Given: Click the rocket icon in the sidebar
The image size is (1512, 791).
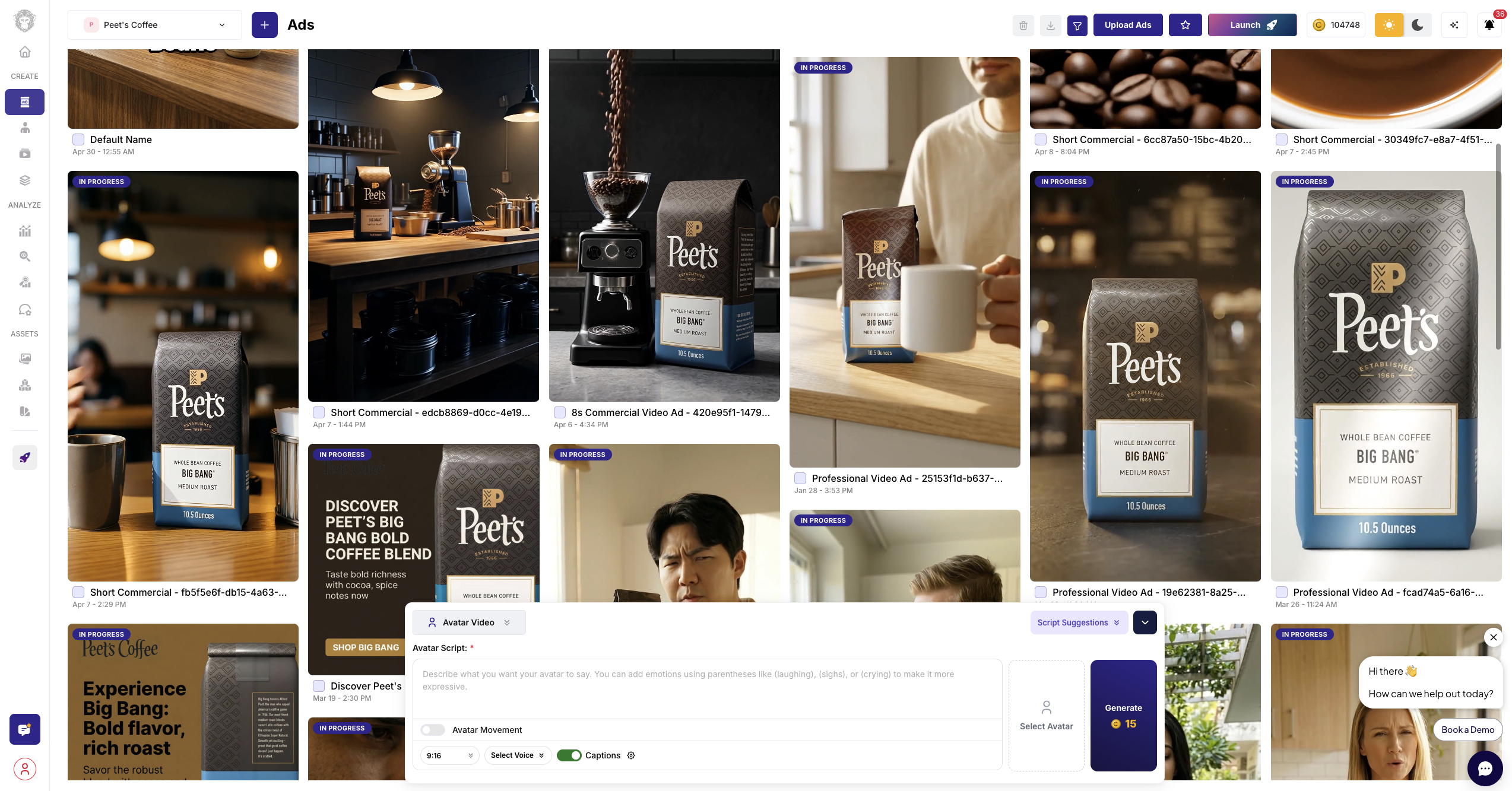Looking at the screenshot, I should (x=25, y=458).
